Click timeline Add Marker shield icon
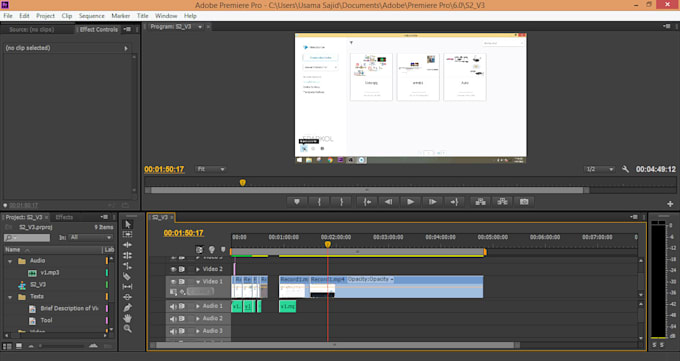This screenshot has width=680, height=361. pos(223,249)
